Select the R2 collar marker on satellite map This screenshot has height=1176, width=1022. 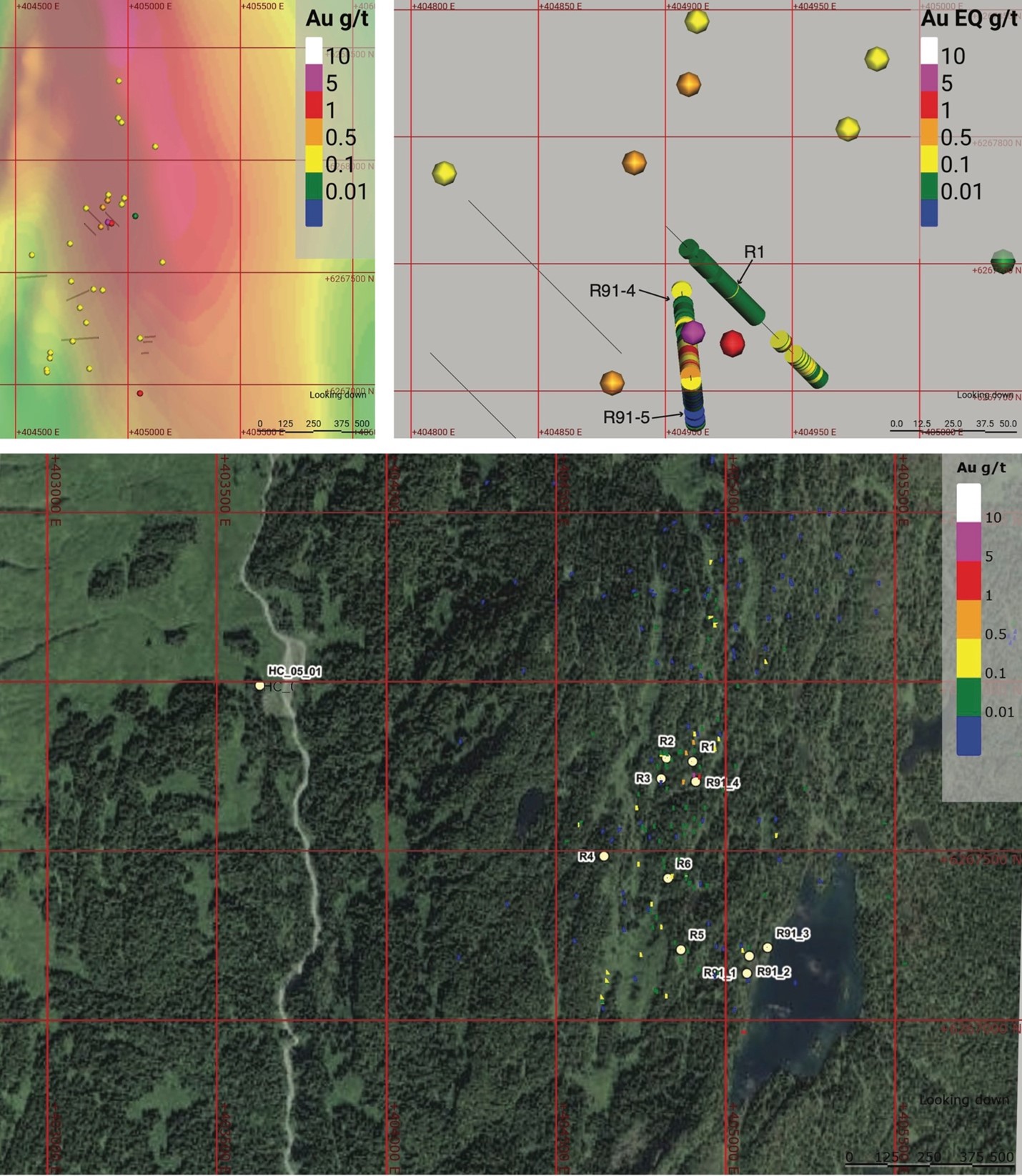click(x=666, y=757)
